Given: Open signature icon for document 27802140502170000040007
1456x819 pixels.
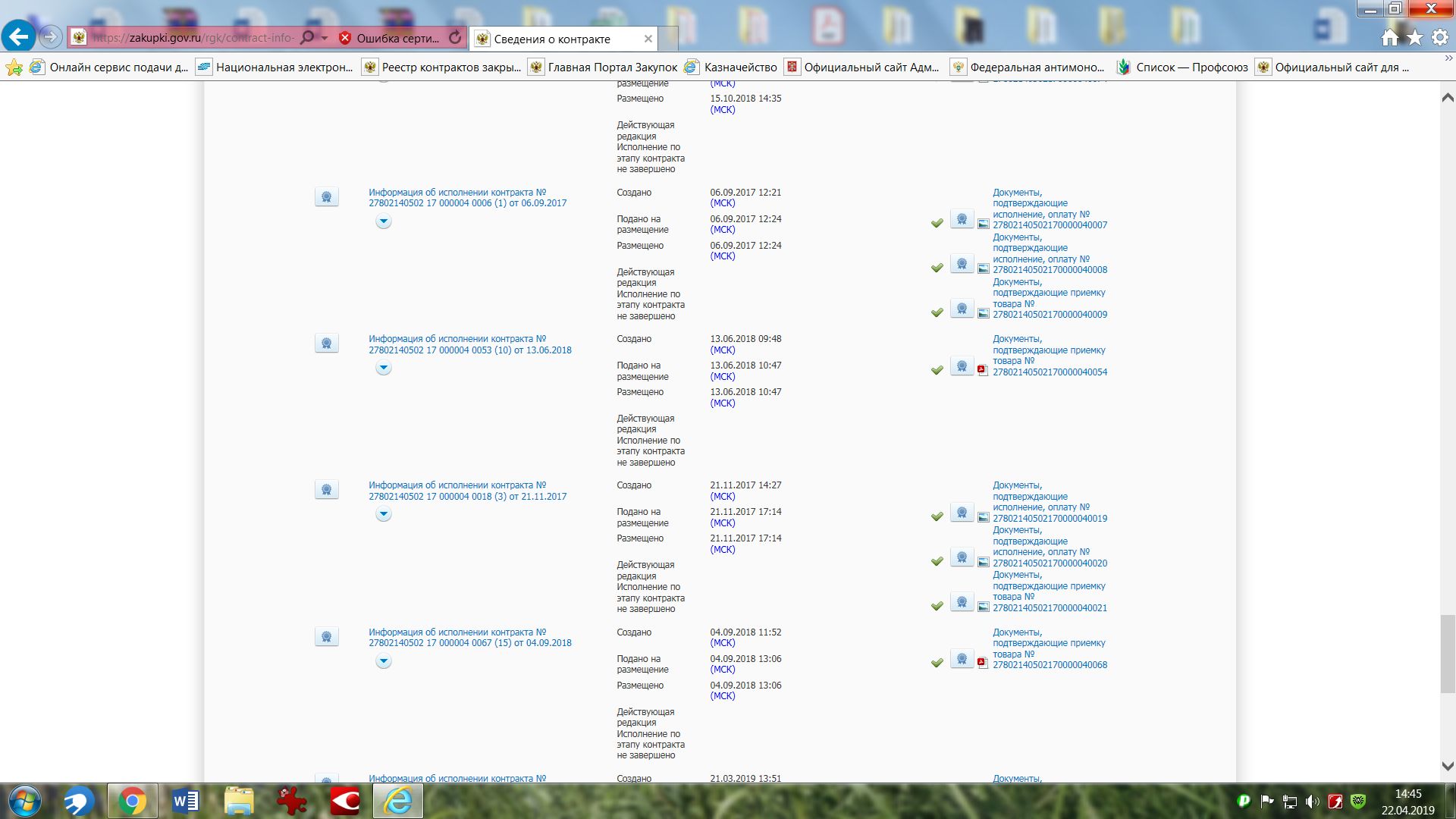Looking at the screenshot, I should pyautogui.click(x=962, y=219).
